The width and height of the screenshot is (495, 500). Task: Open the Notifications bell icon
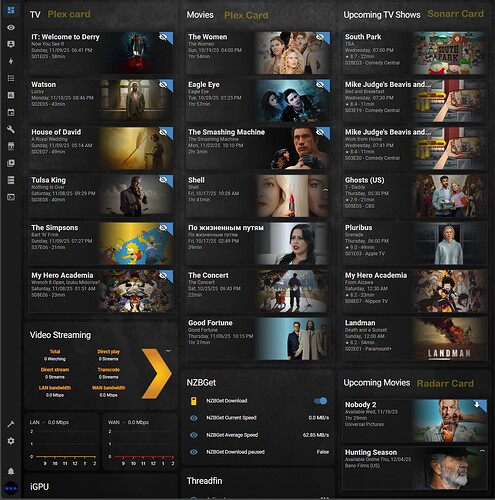click(x=11, y=471)
